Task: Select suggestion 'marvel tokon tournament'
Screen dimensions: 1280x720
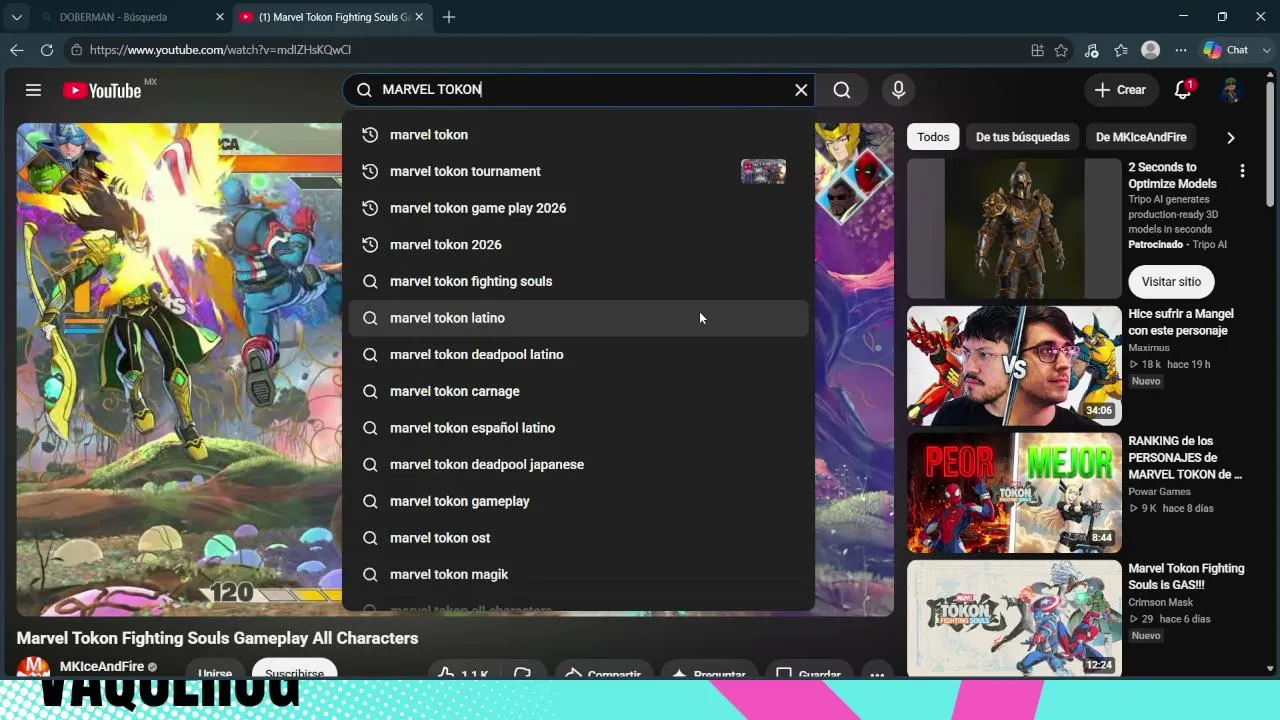Action: pos(579,171)
